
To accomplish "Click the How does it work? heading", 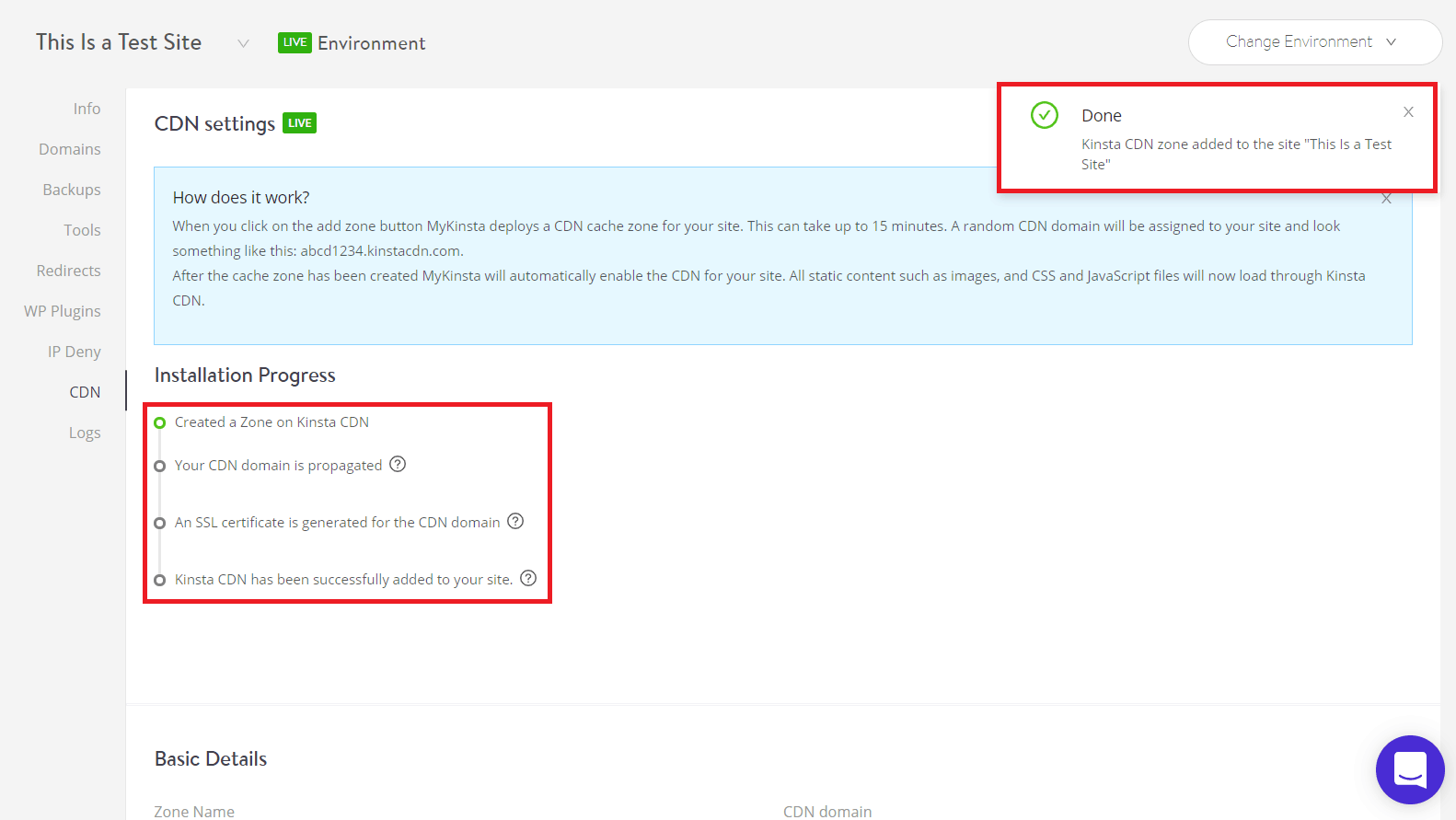I will (x=241, y=198).
